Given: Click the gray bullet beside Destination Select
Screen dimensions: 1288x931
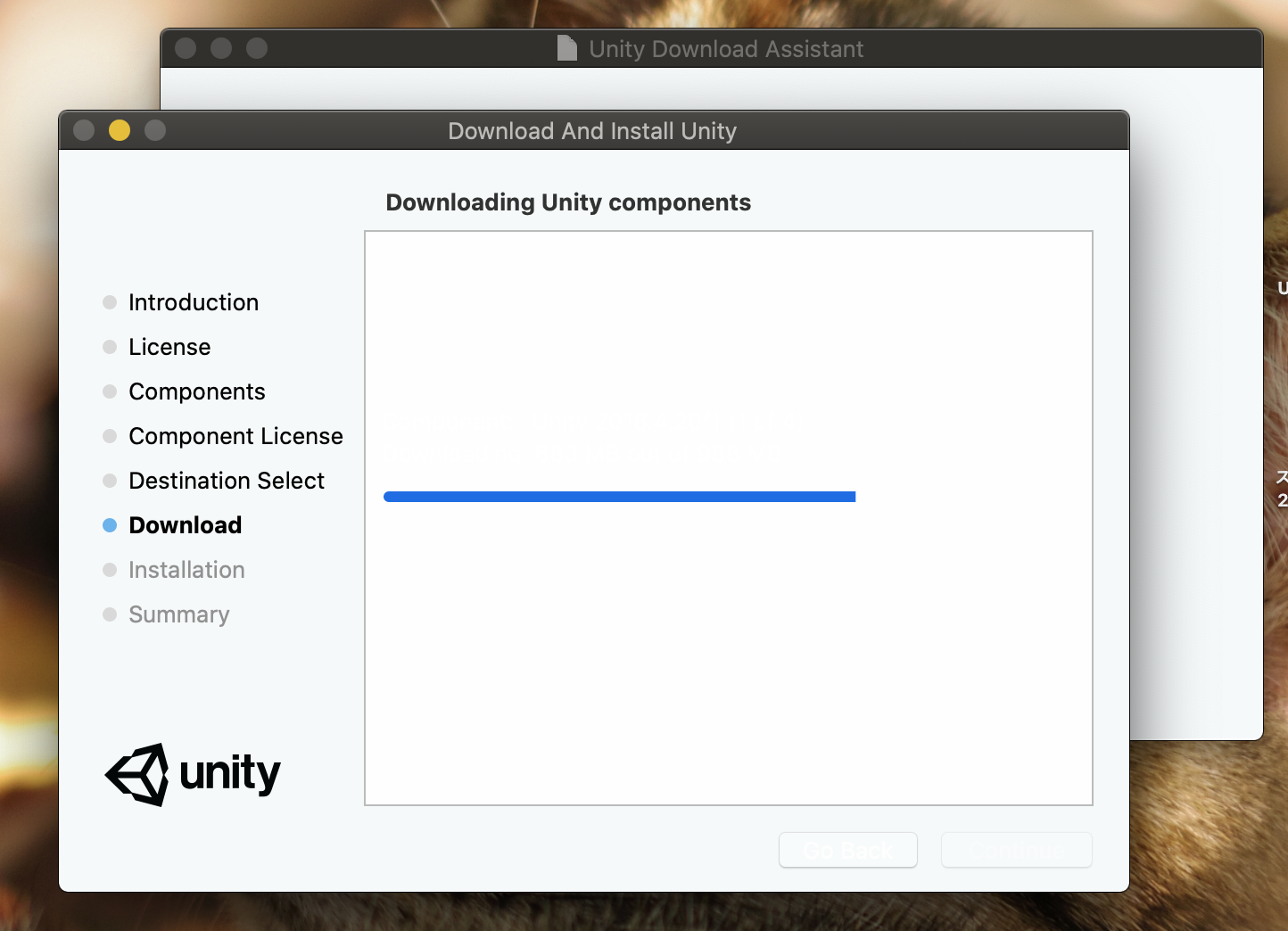Looking at the screenshot, I should pyautogui.click(x=110, y=481).
